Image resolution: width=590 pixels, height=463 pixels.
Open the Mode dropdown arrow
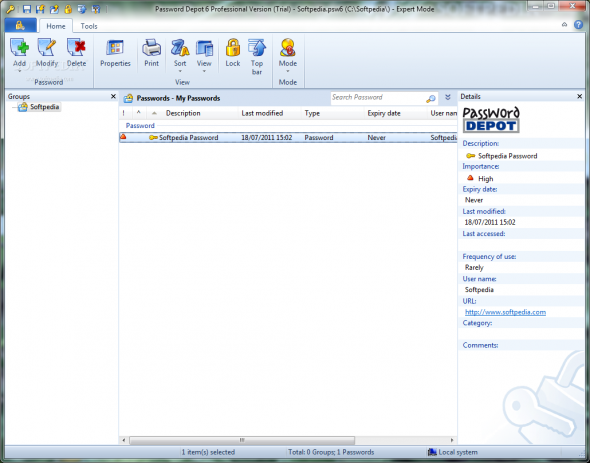pyautogui.click(x=288, y=71)
